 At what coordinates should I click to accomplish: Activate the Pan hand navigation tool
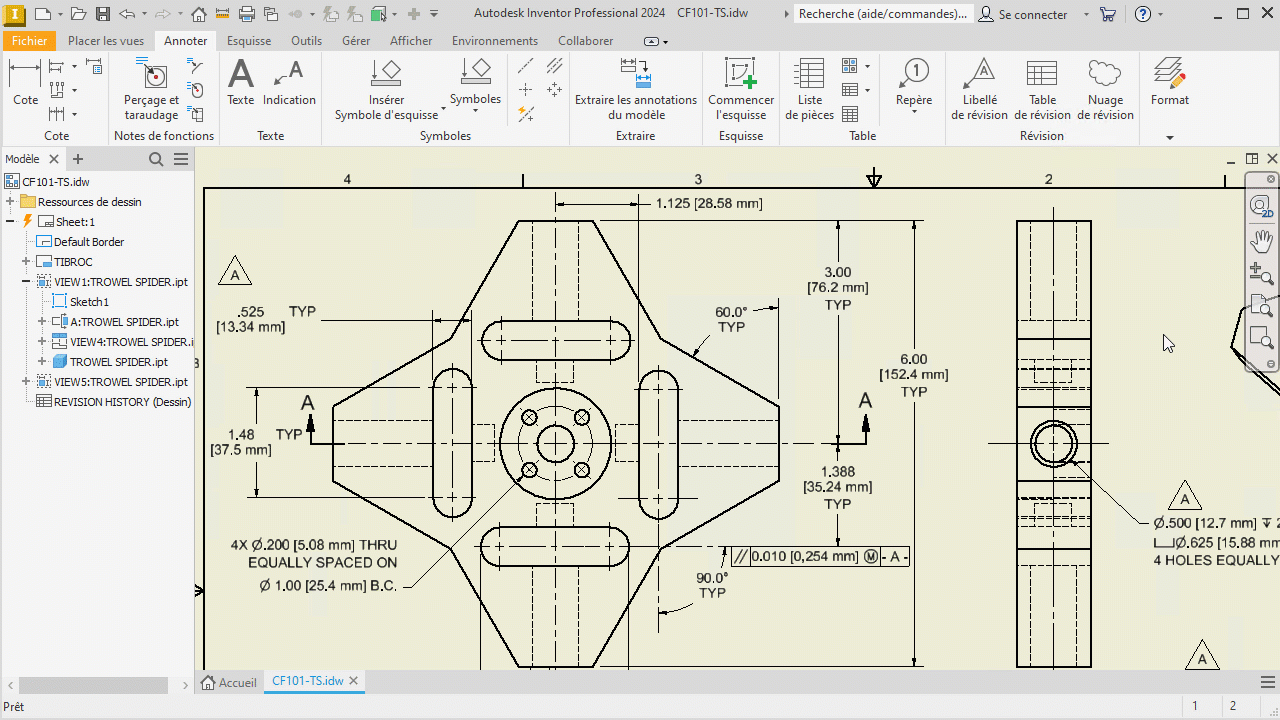pyautogui.click(x=1262, y=240)
